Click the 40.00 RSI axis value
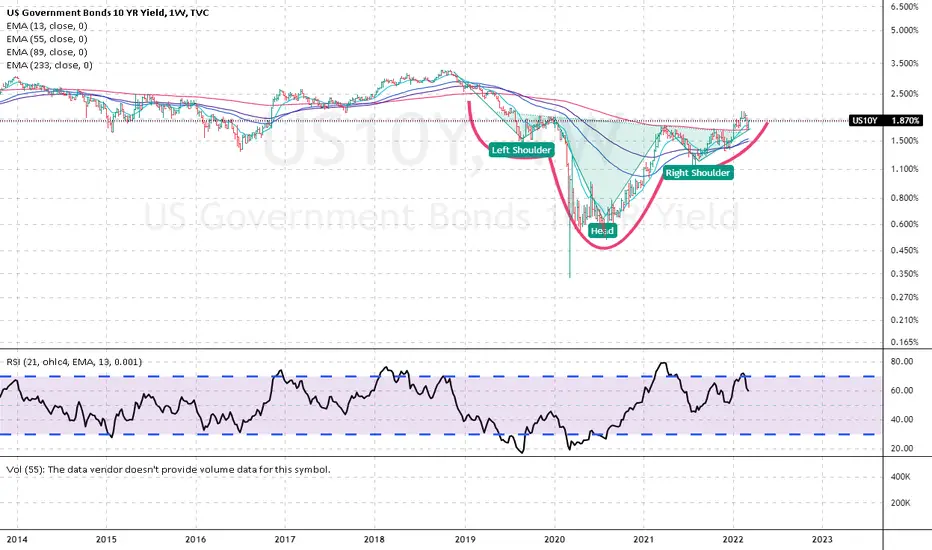Screen dimensions: 932x550 [904, 419]
